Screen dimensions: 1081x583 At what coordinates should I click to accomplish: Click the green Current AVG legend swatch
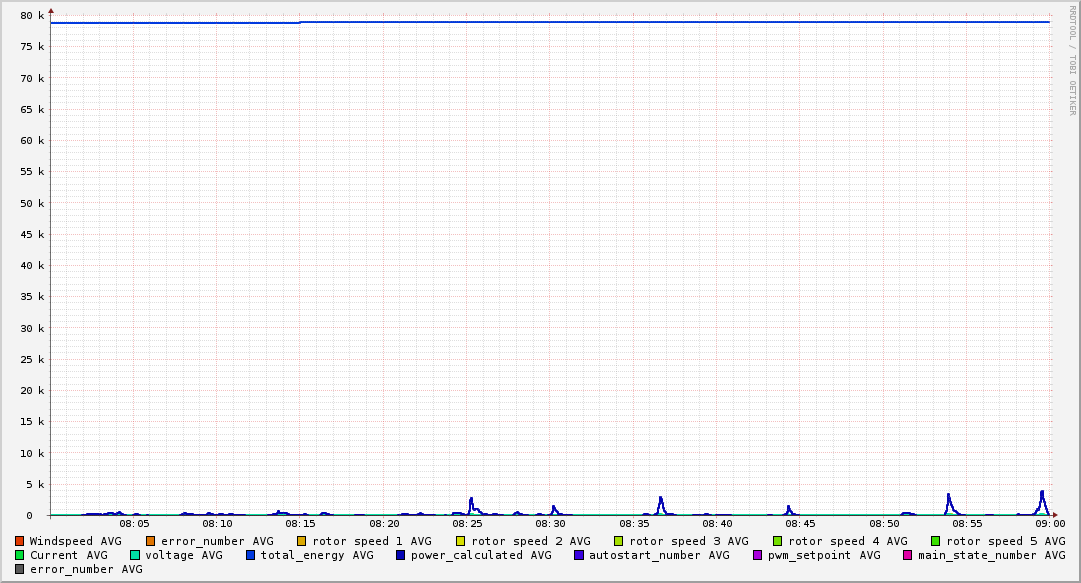click(20, 555)
